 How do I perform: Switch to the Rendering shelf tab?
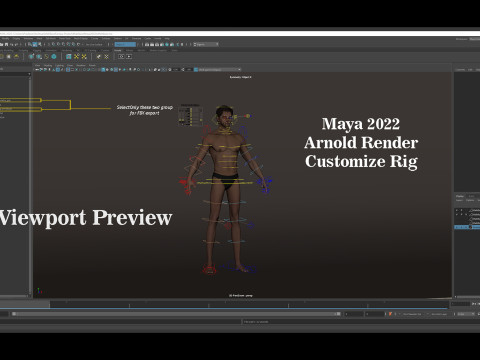click(x=66, y=50)
